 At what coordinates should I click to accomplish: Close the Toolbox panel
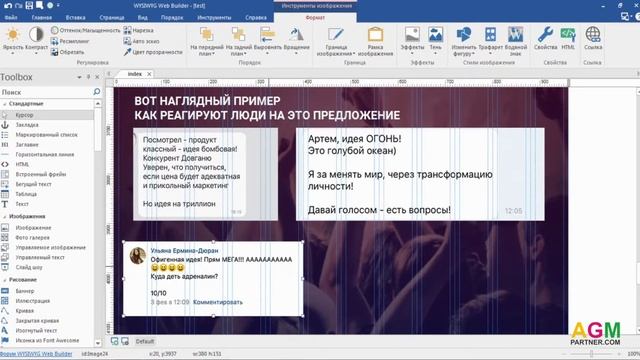97,77
